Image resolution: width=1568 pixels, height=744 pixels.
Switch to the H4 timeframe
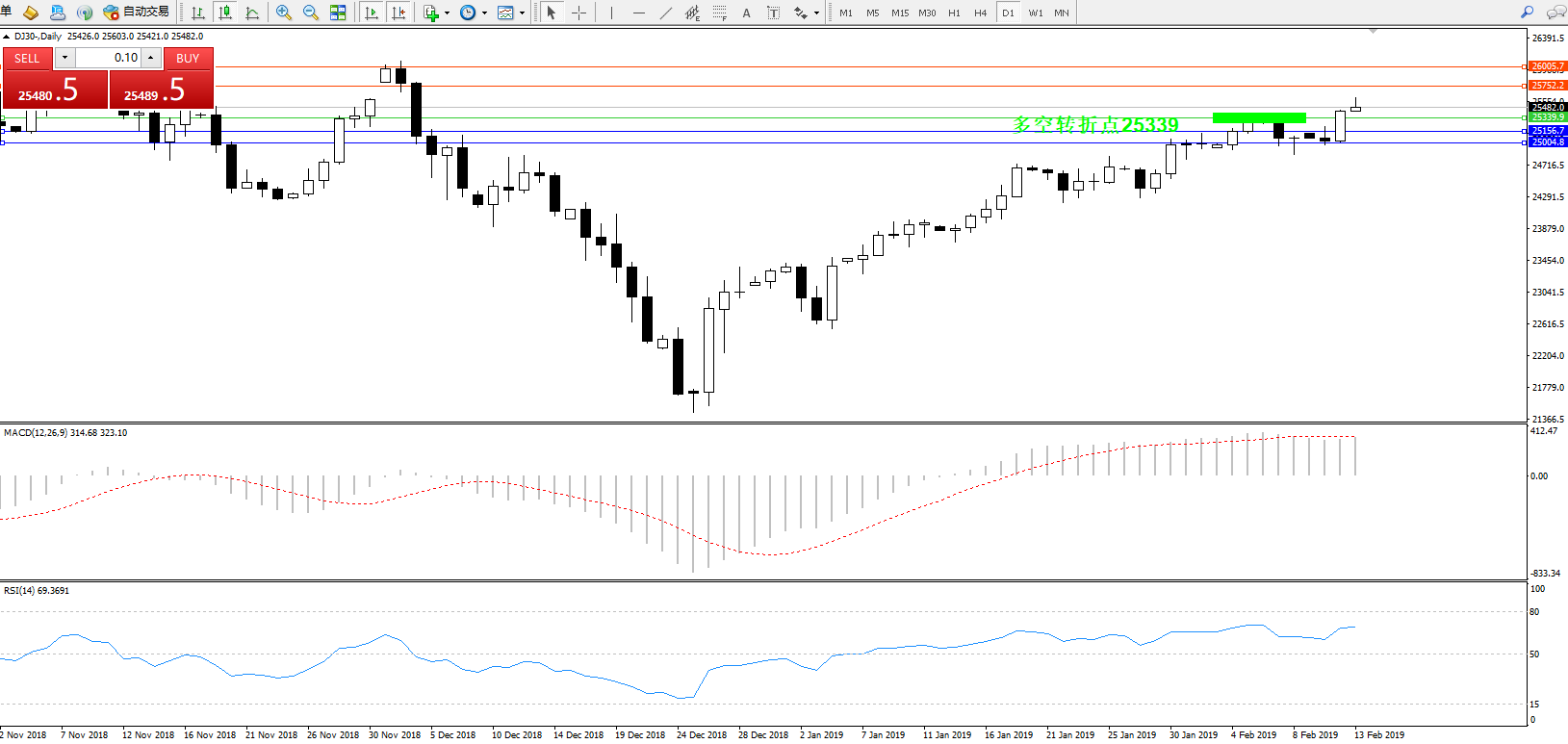tap(980, 13)
